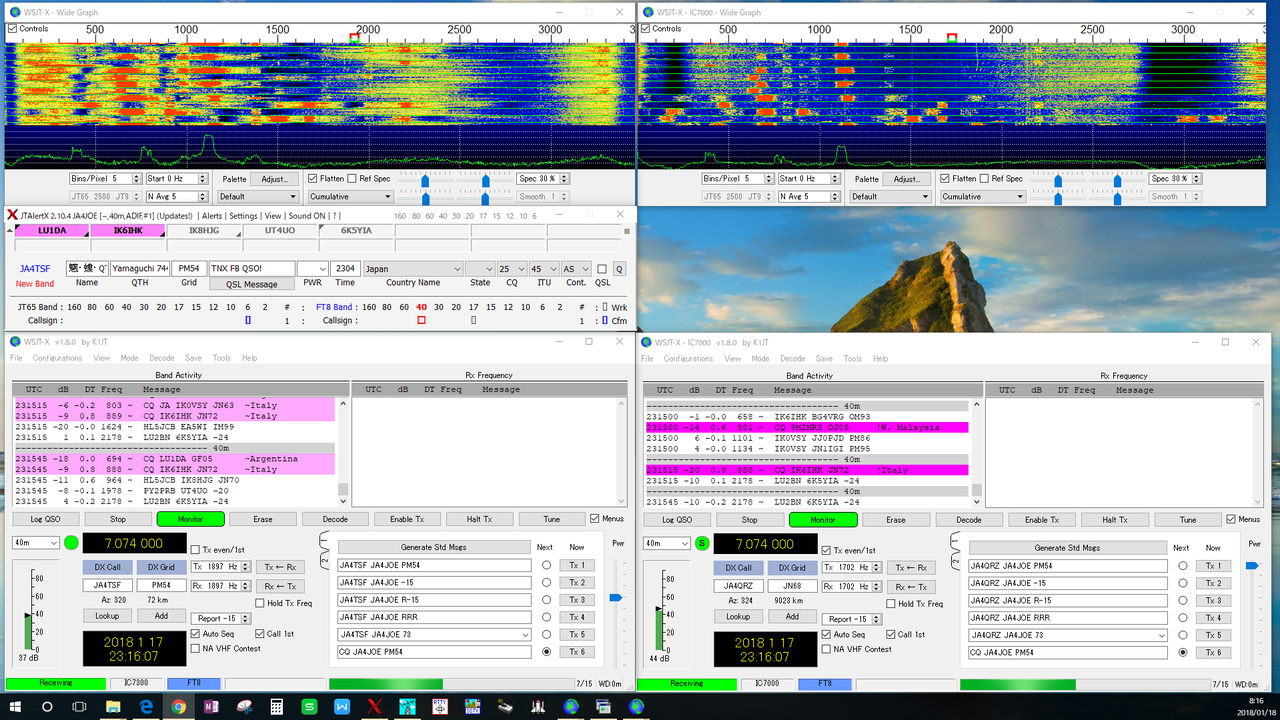Click the green band status dot in left WSJT-X
This screenshot has height=720, width=1280.
(x=71, y=543)
